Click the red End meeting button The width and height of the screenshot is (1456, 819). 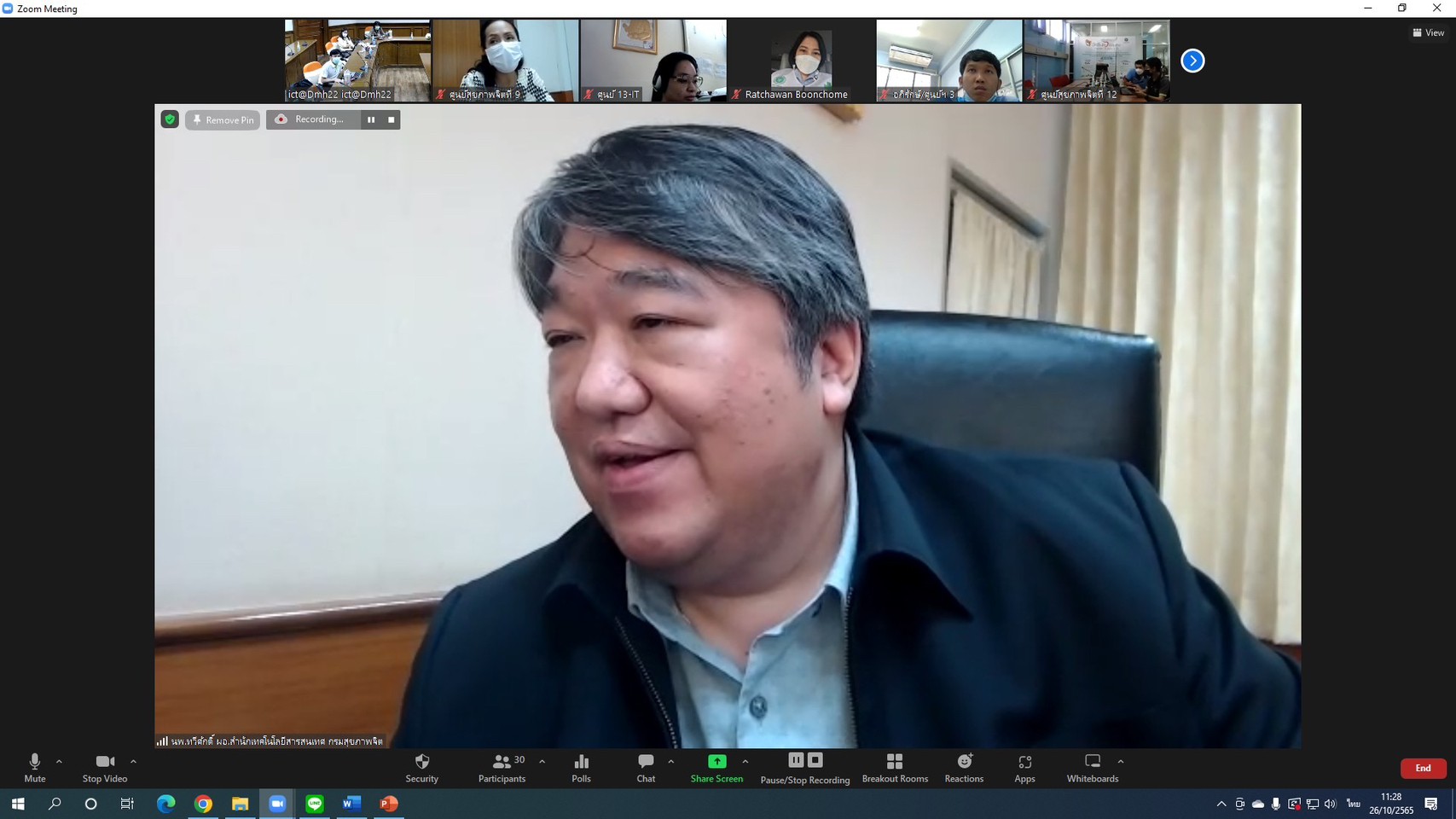pyautogui.click(x=1423, y=769)
